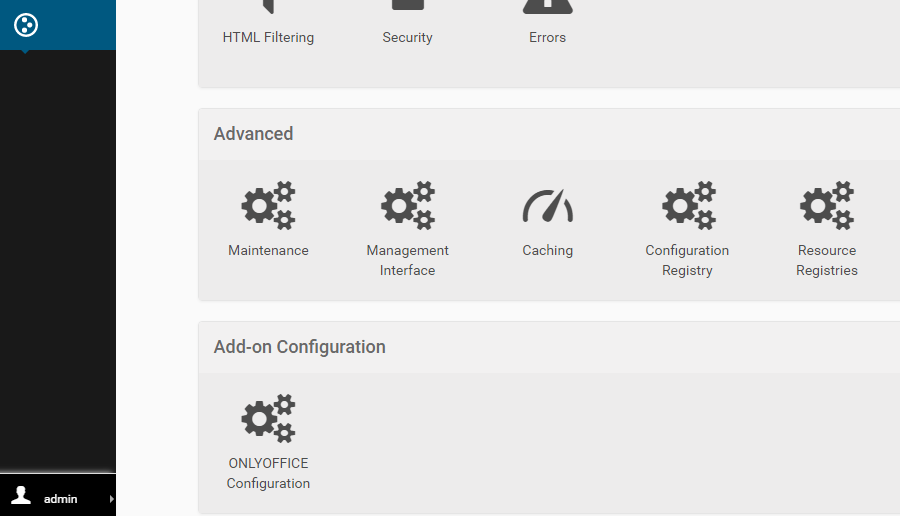Select the Maintenance text label

[268, 250]
